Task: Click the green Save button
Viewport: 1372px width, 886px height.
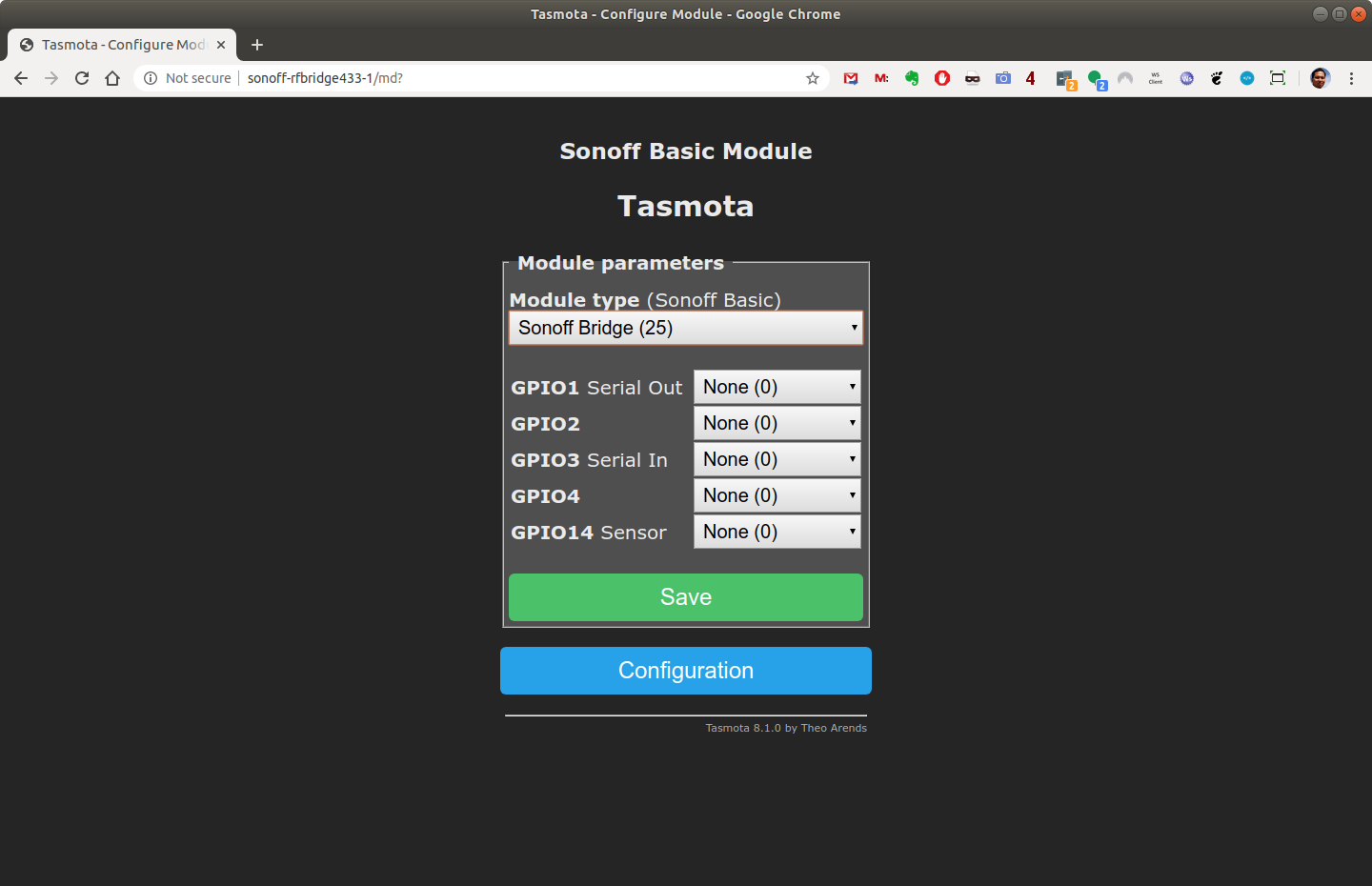Action: (686, 597)
